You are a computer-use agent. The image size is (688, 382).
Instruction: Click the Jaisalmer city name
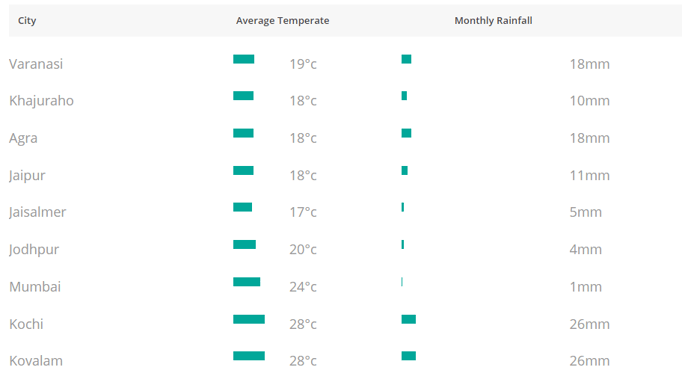coord(37,212)
